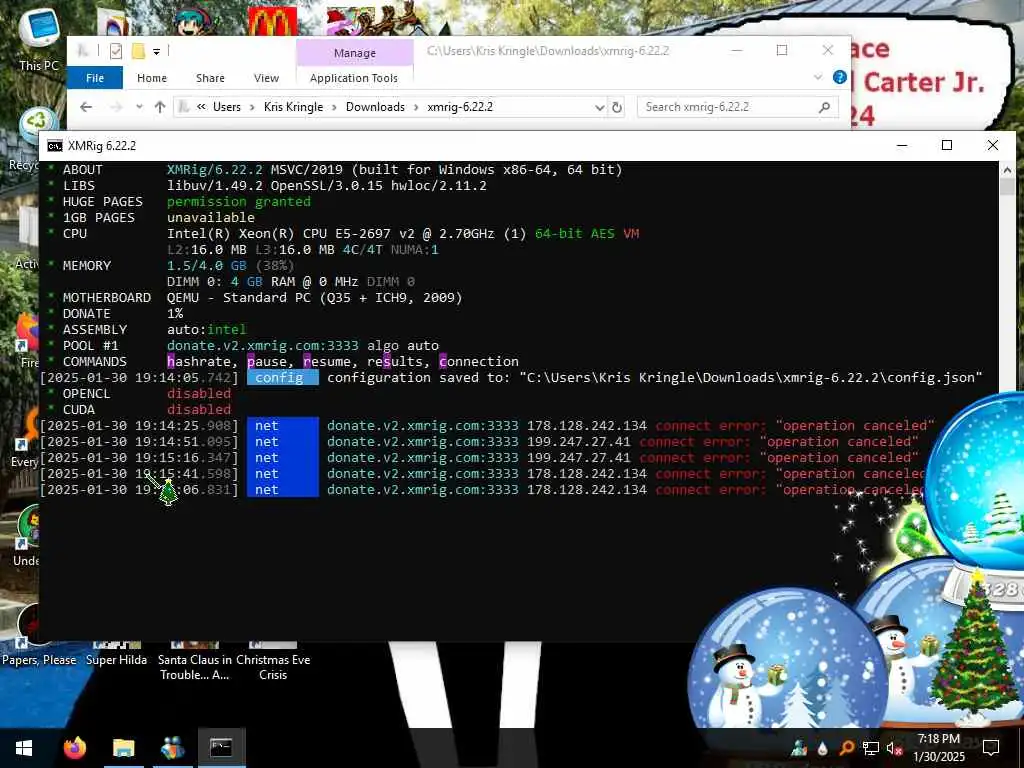Open the recent locations dropdown arrow

click(139, 107)
